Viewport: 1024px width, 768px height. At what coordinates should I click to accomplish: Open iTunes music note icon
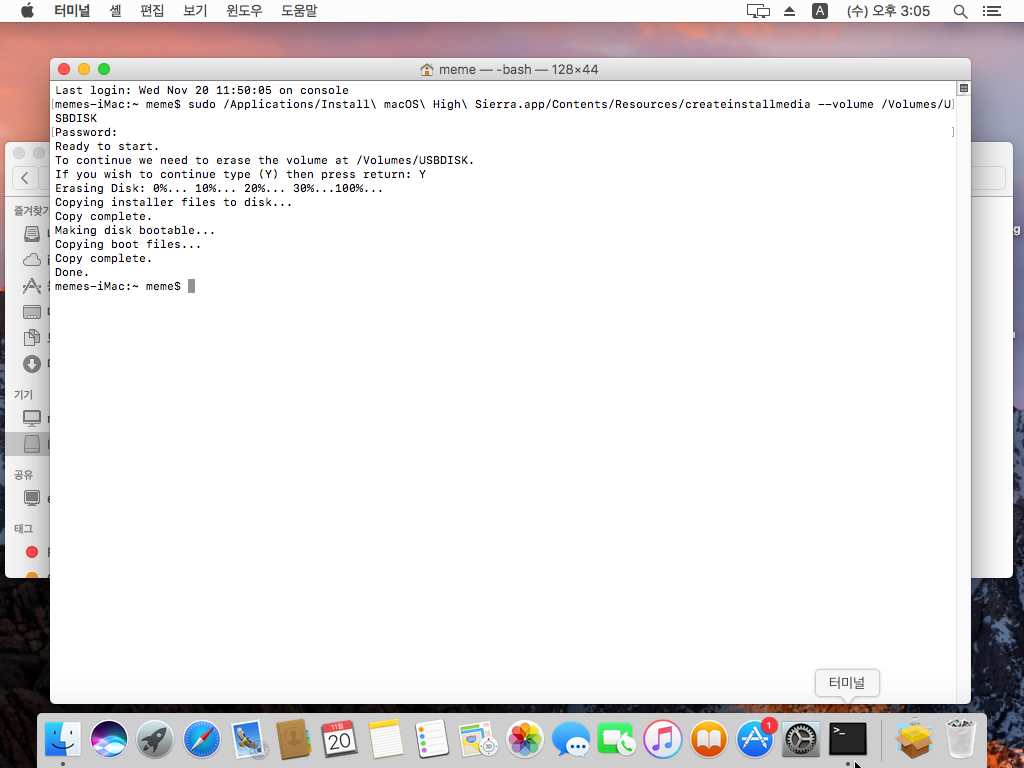pos(662,739)
